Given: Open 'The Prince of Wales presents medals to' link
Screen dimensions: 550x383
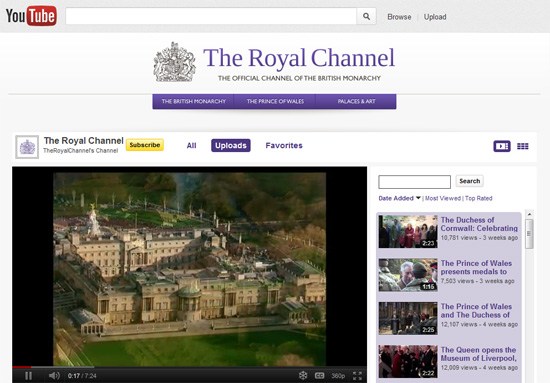Looking at the screenshot, I should tap(476, 267).
